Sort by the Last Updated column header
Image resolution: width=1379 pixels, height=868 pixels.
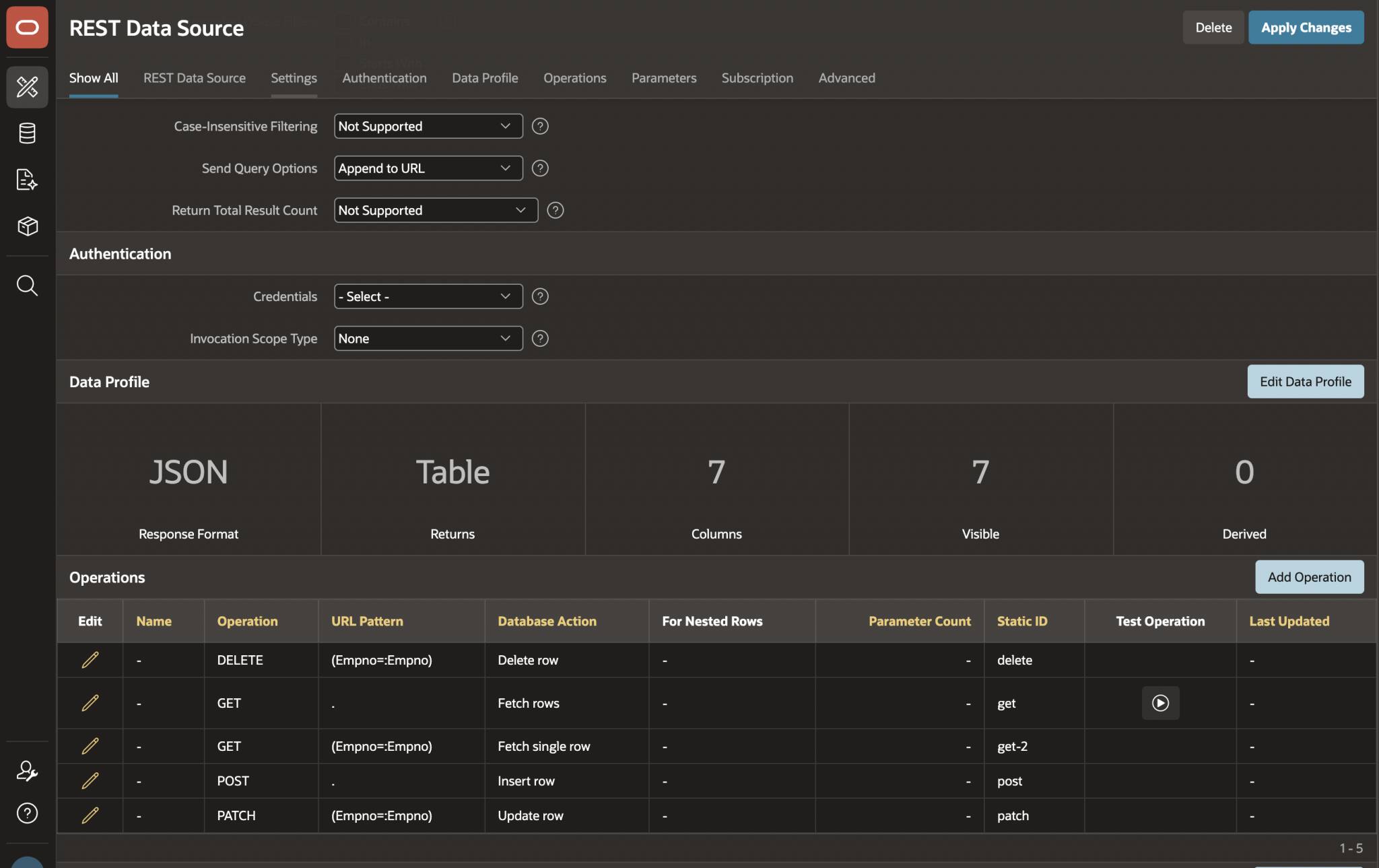click(1289, 621)
